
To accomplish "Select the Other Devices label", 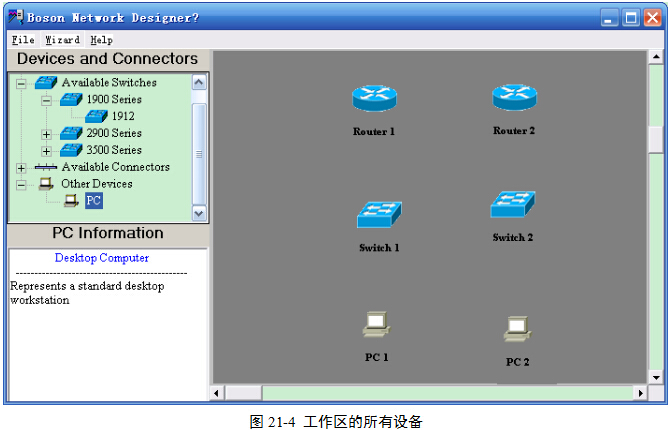I will pyautogui.click(x=97, y=184).
